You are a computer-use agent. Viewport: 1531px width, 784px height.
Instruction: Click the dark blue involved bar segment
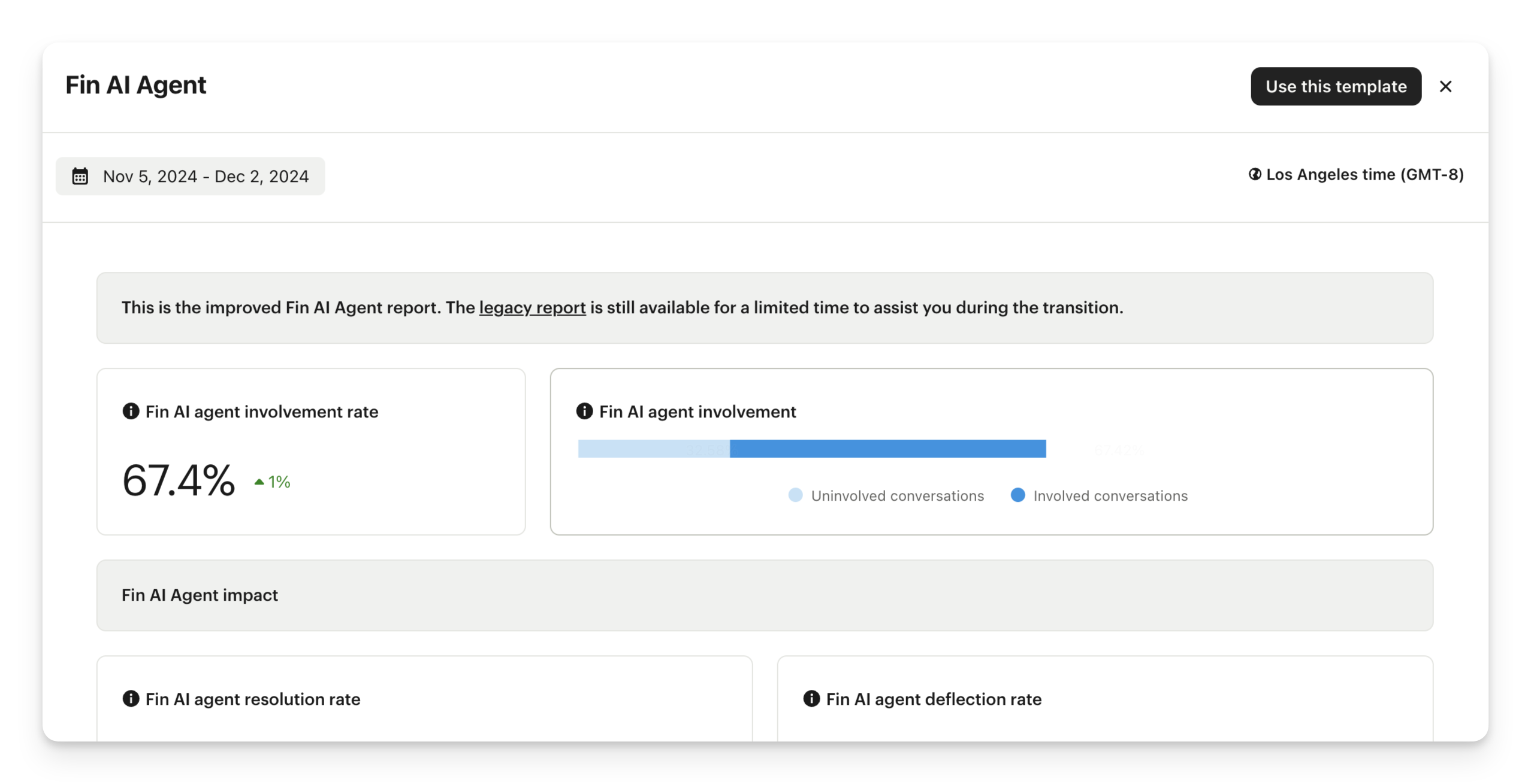click(887, 449)
